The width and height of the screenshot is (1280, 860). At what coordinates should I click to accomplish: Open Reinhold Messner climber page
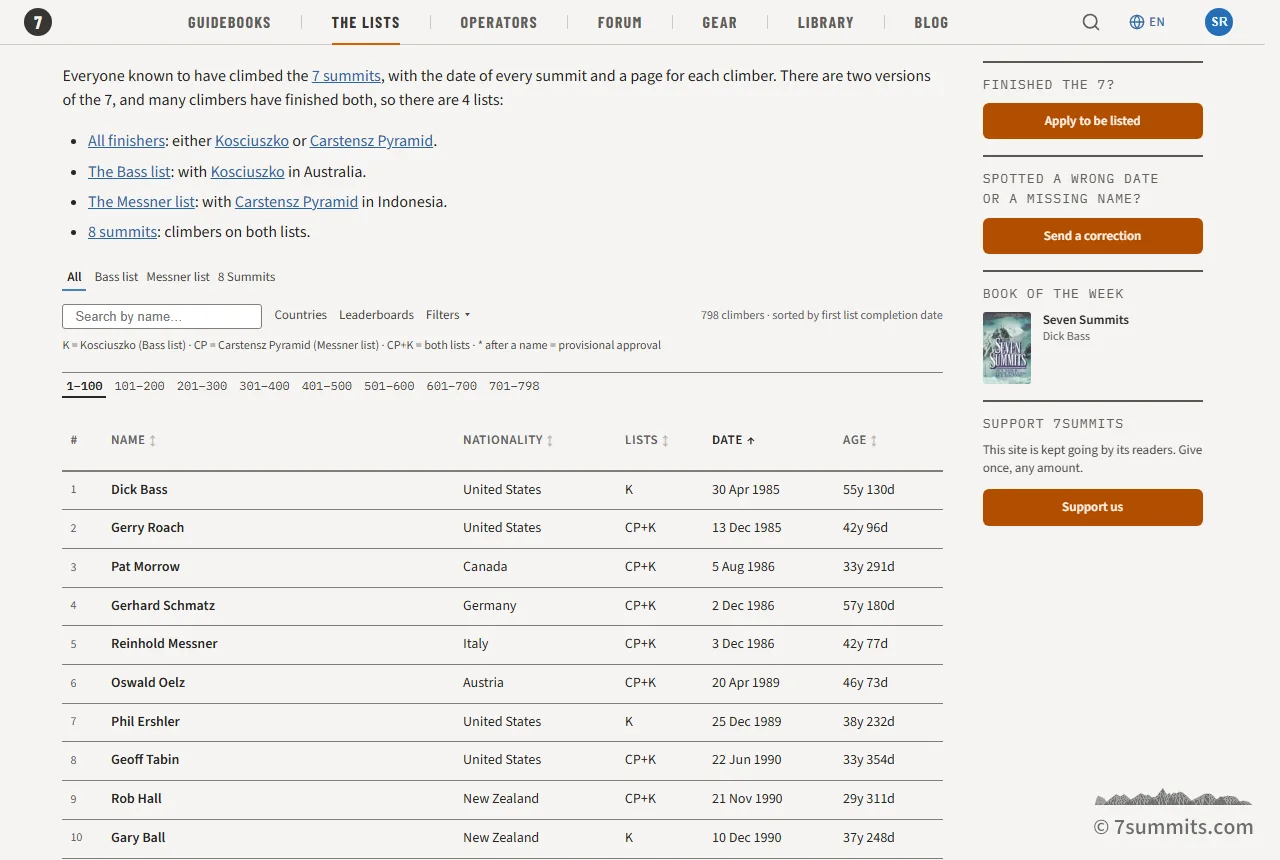[x=164, y=644]
